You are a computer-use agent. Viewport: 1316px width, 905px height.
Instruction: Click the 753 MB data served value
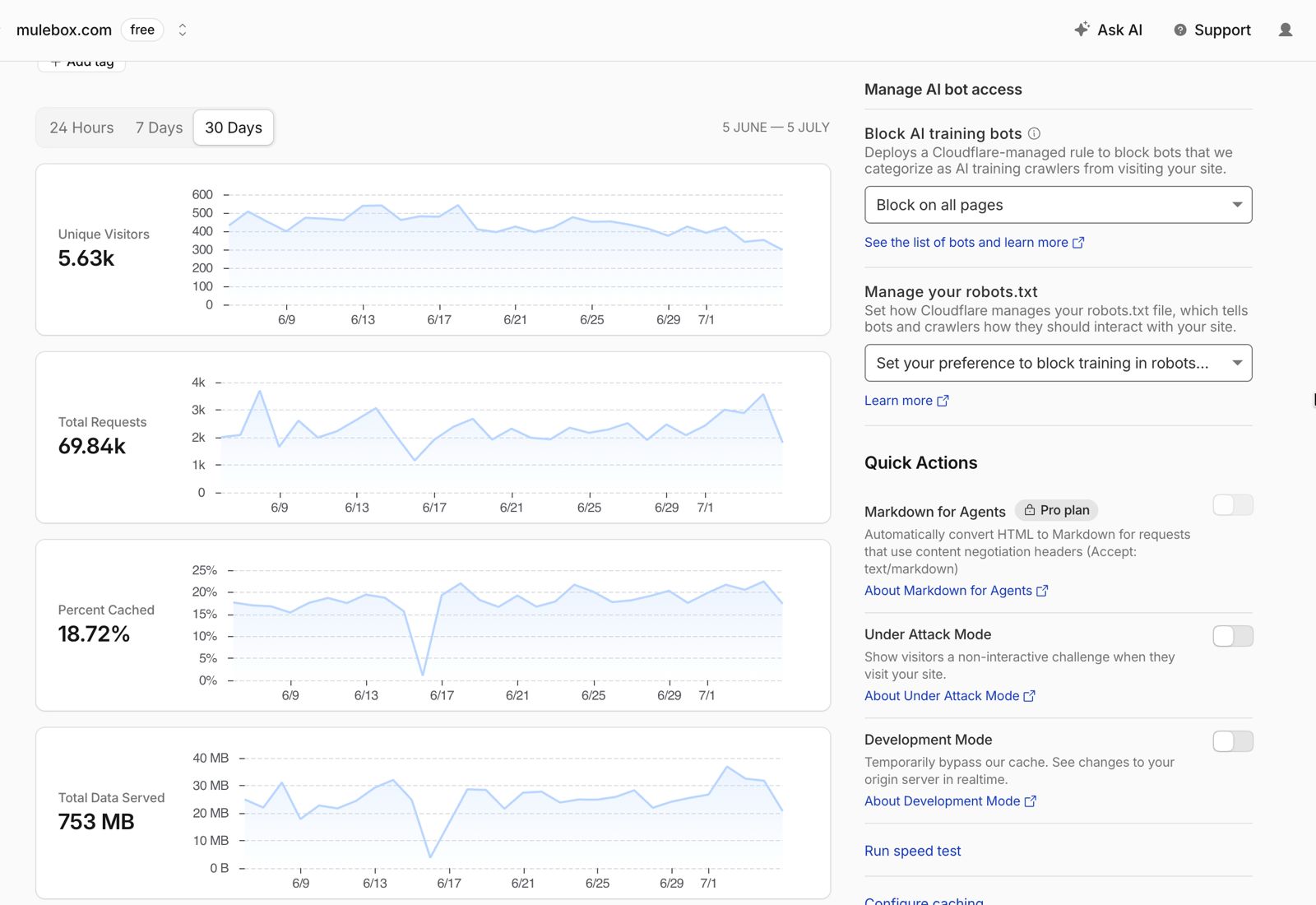[96, 821]
